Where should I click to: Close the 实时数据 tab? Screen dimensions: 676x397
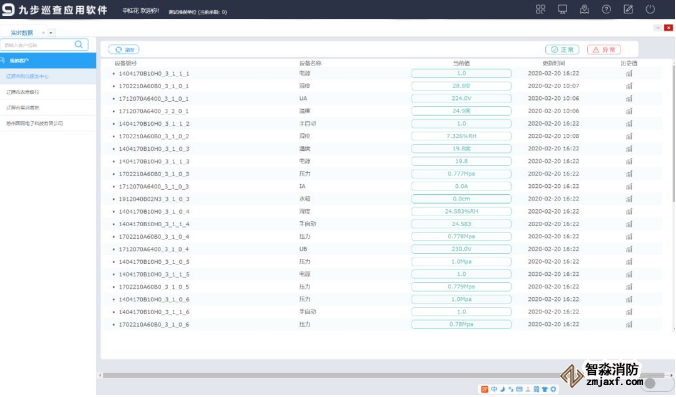[x=43, y=33]
